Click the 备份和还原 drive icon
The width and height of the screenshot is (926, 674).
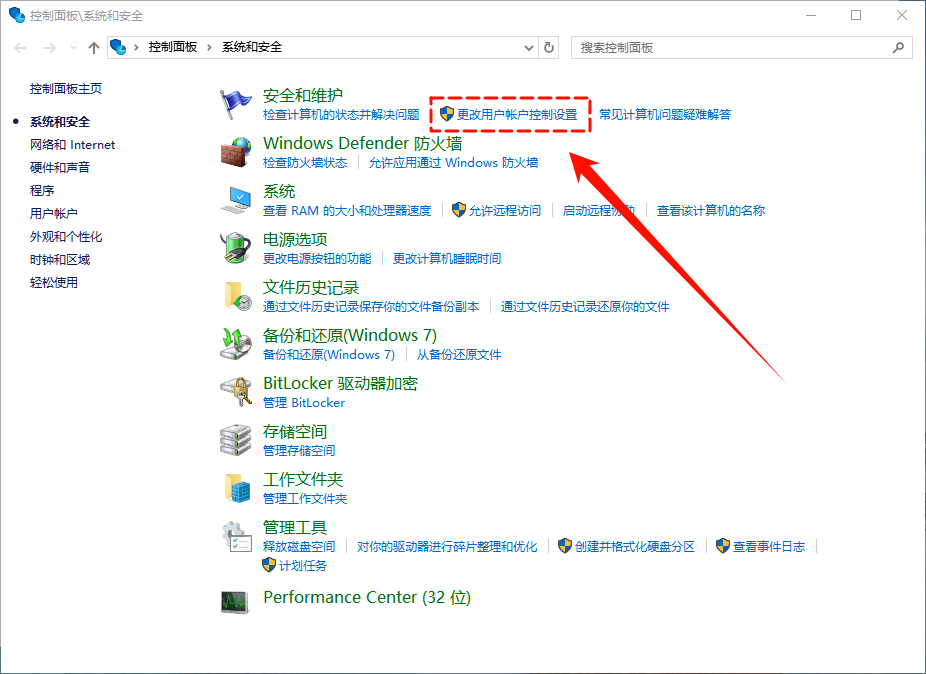tap(236, 344)
